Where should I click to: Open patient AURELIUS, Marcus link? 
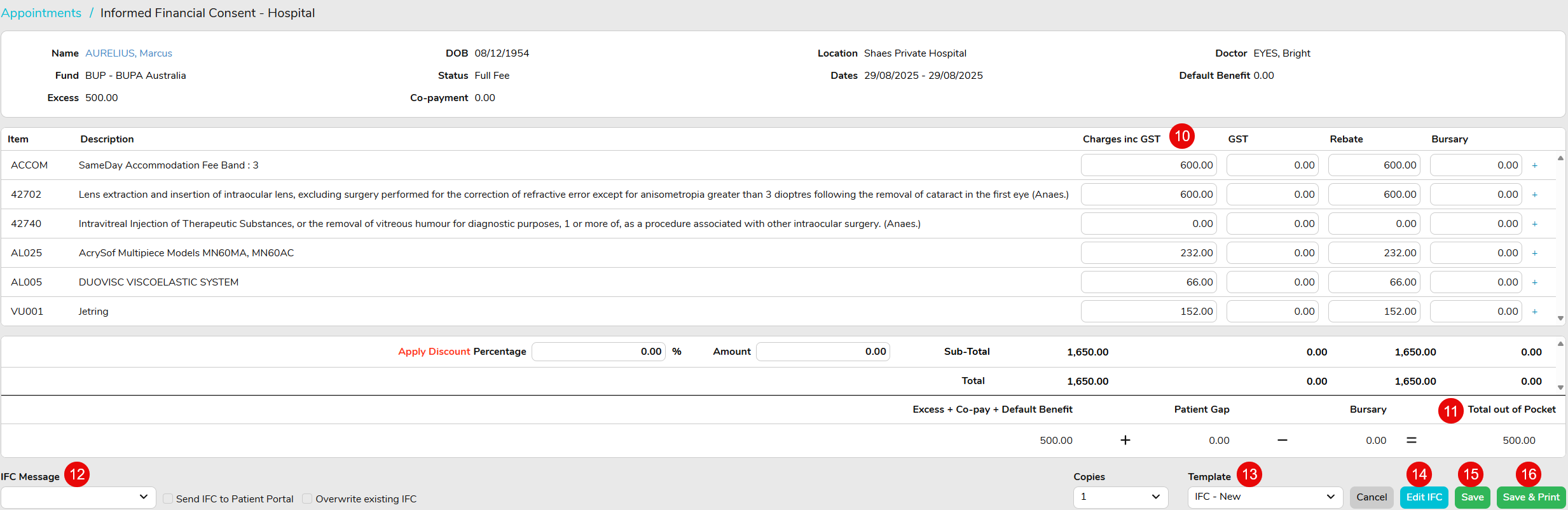128,53
